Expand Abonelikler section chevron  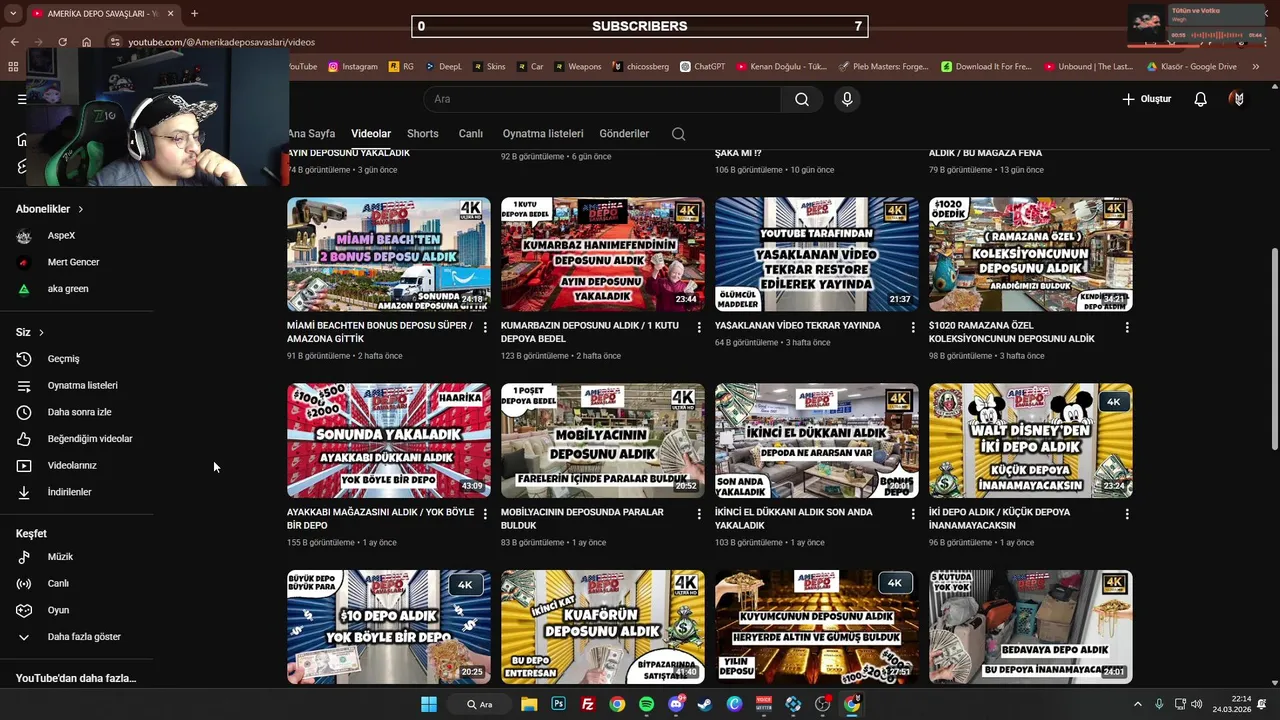[81, 209]
